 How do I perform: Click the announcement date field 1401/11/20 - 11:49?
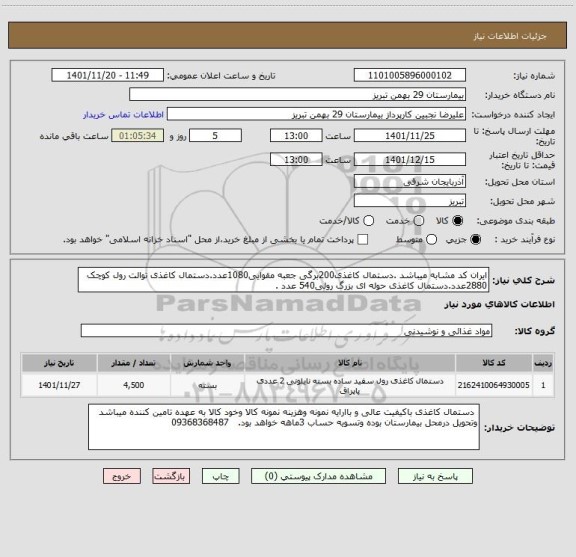108,75
